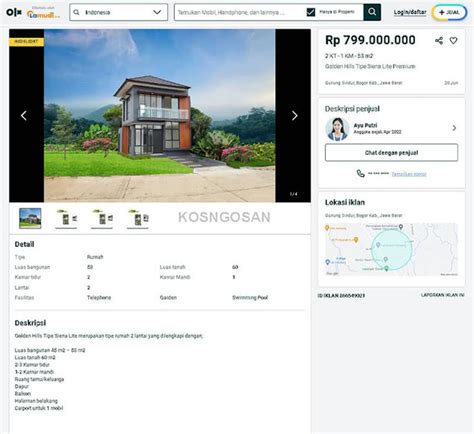The image size is (474, 434).
Task: Reveal number via Tampilkan nomor link
Action: 409,174
